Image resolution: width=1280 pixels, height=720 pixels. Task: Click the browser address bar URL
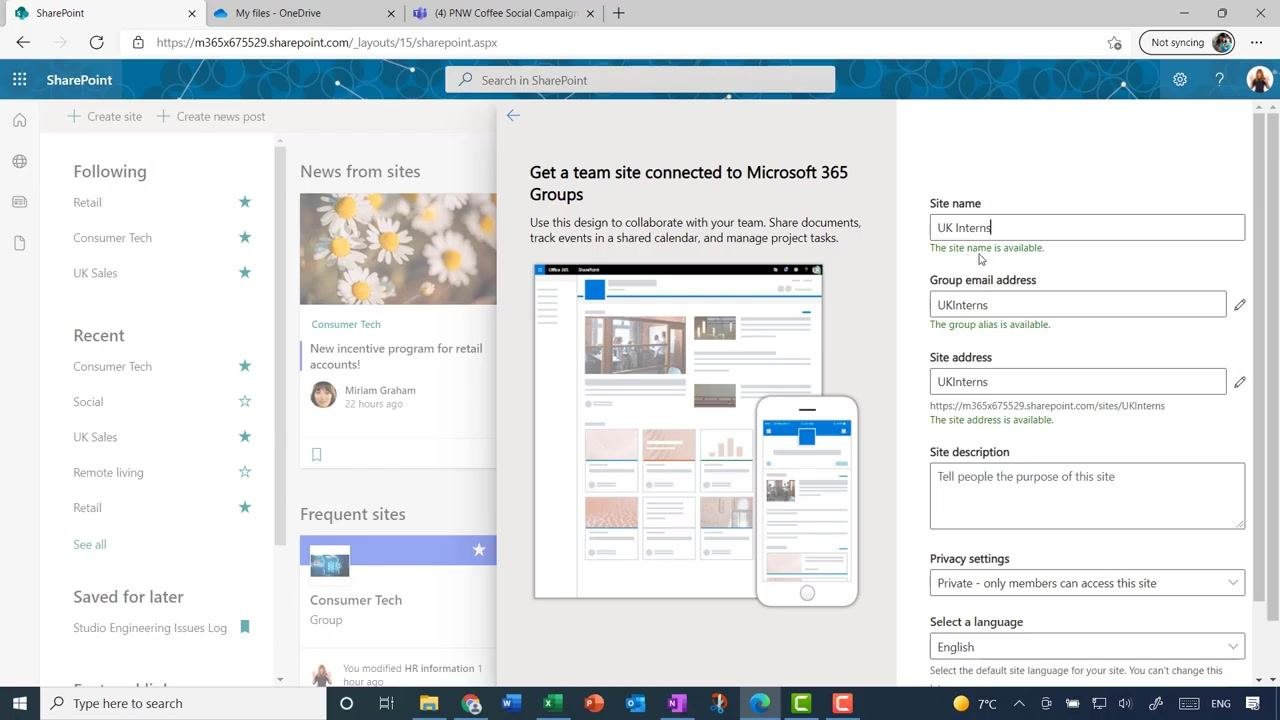(327, 42)
